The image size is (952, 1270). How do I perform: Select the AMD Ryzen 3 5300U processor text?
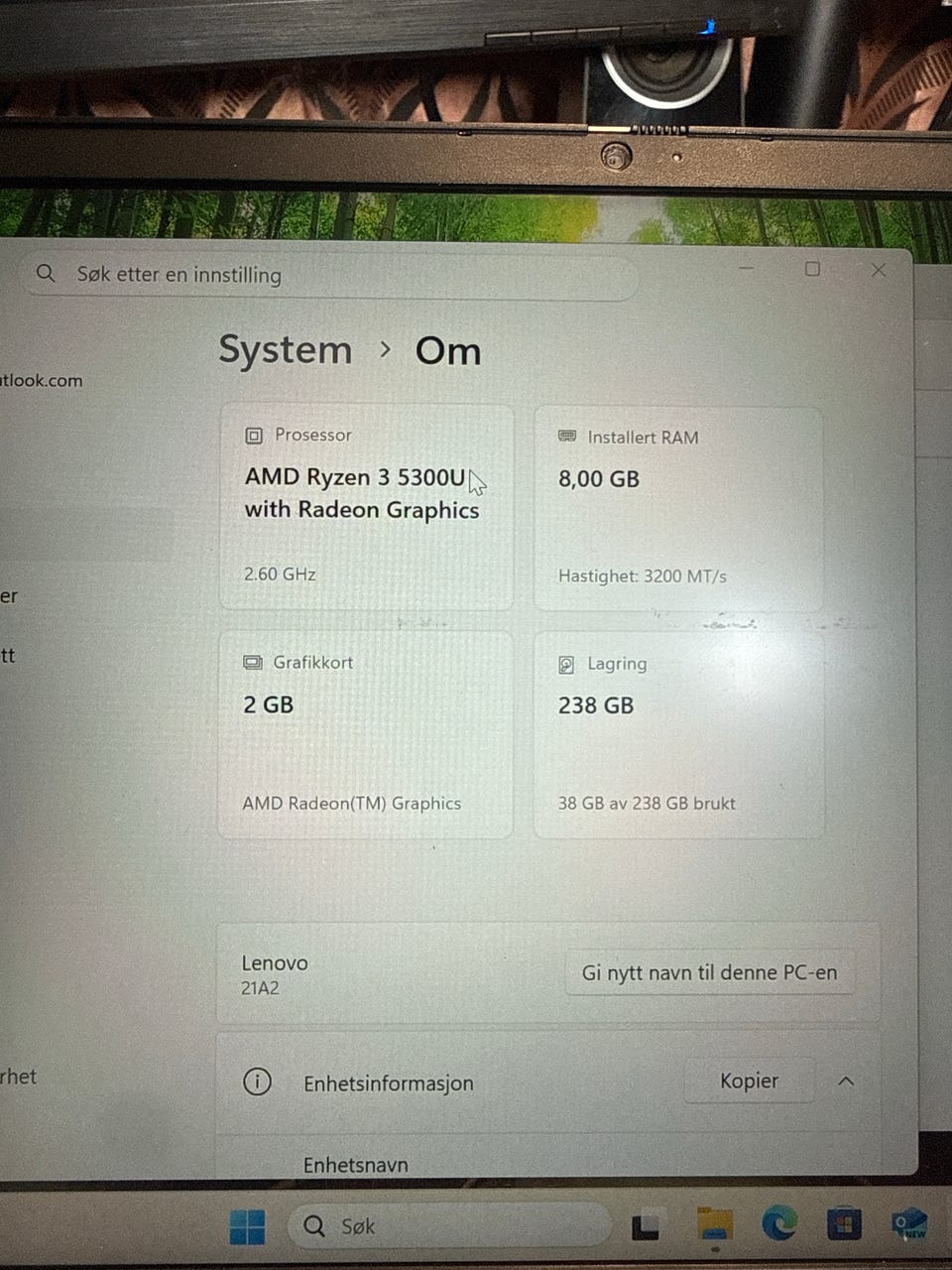click(362, 493)
